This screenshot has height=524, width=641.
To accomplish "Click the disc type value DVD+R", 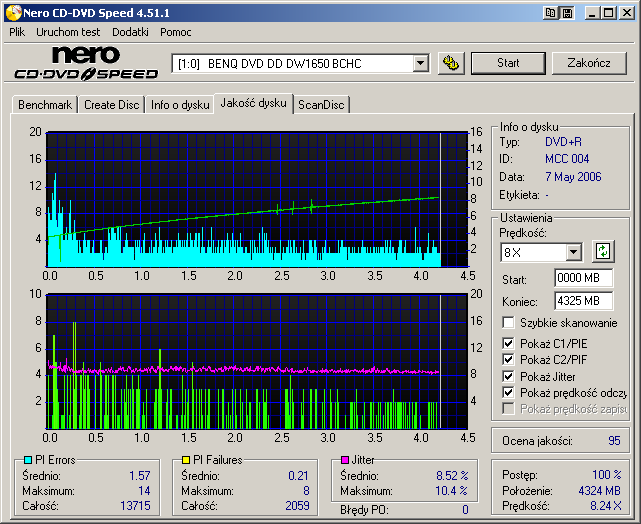I will coord(563,142).
